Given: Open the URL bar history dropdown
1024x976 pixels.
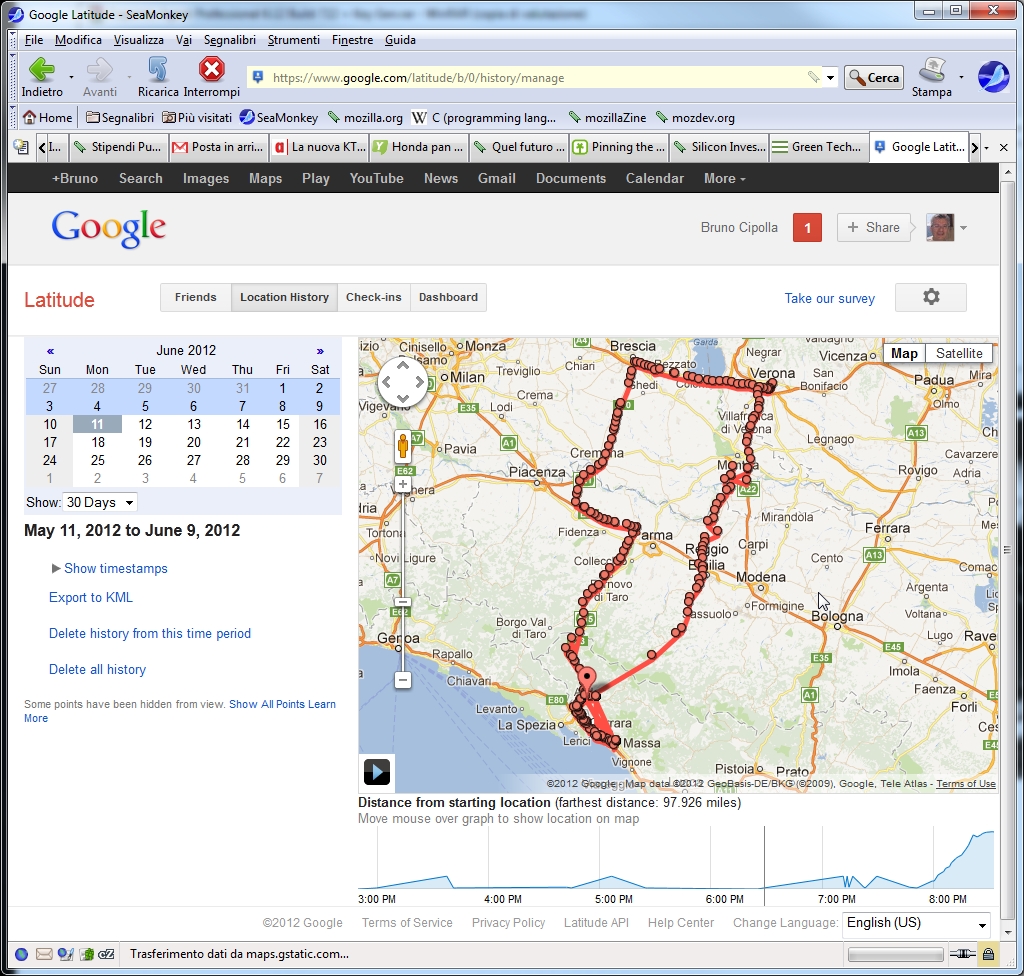Looking at the screenshot, I should [830, 78].
